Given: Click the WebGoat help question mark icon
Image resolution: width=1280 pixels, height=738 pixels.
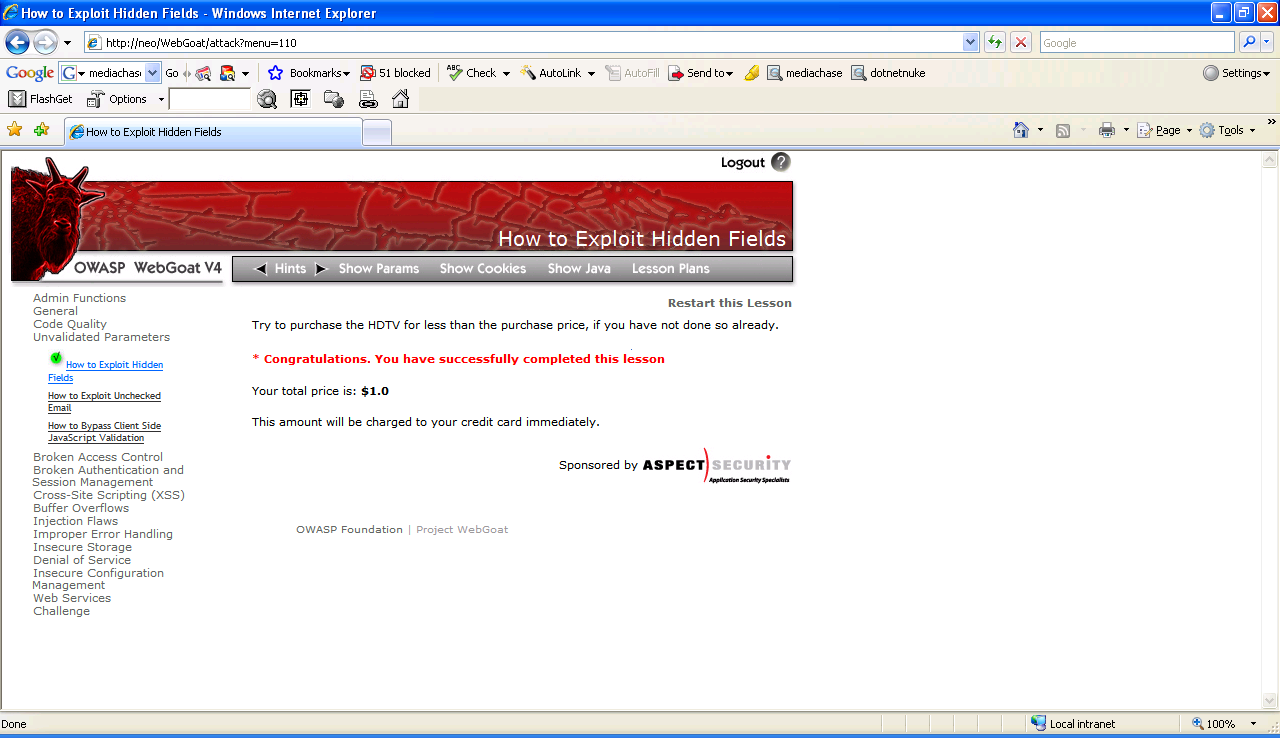Looking at the screenshot, I should [x=780, y=162].
